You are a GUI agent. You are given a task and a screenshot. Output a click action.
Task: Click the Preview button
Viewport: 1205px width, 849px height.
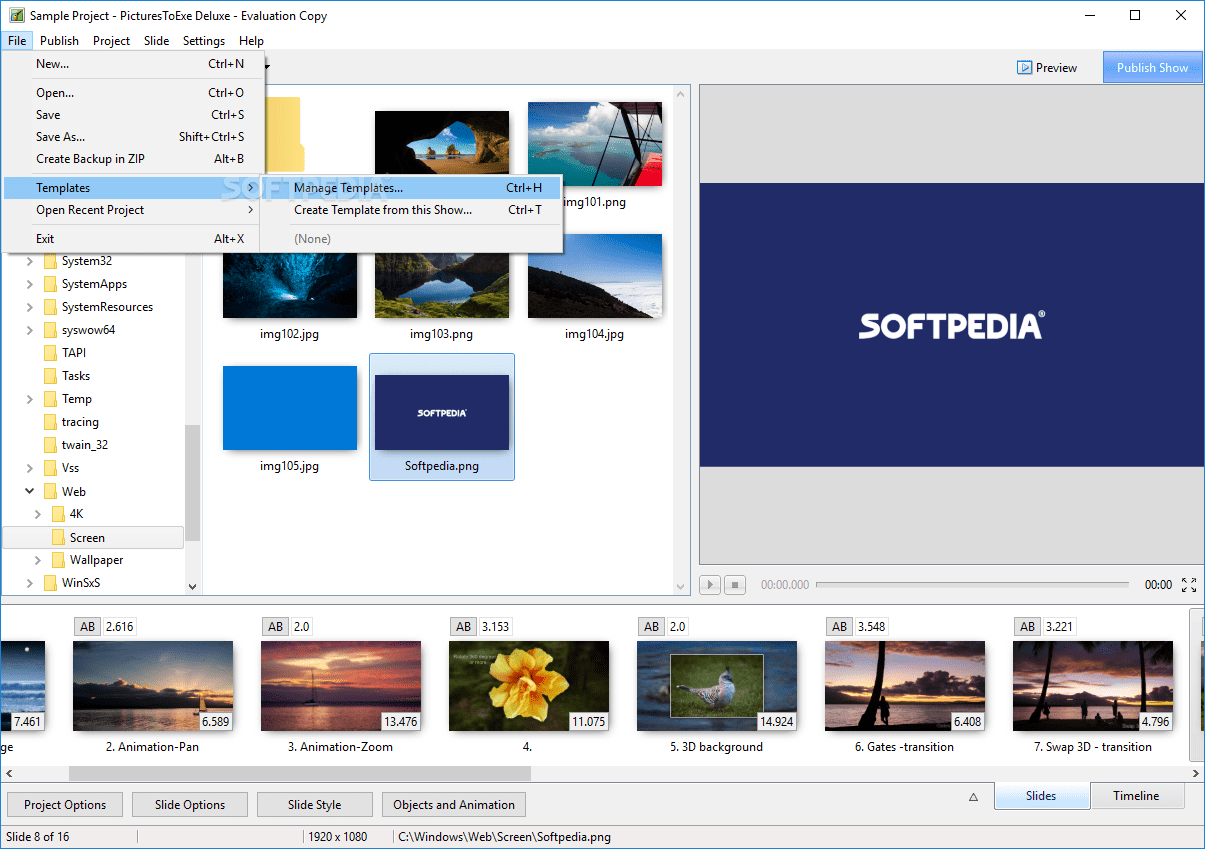(1047, 68)
